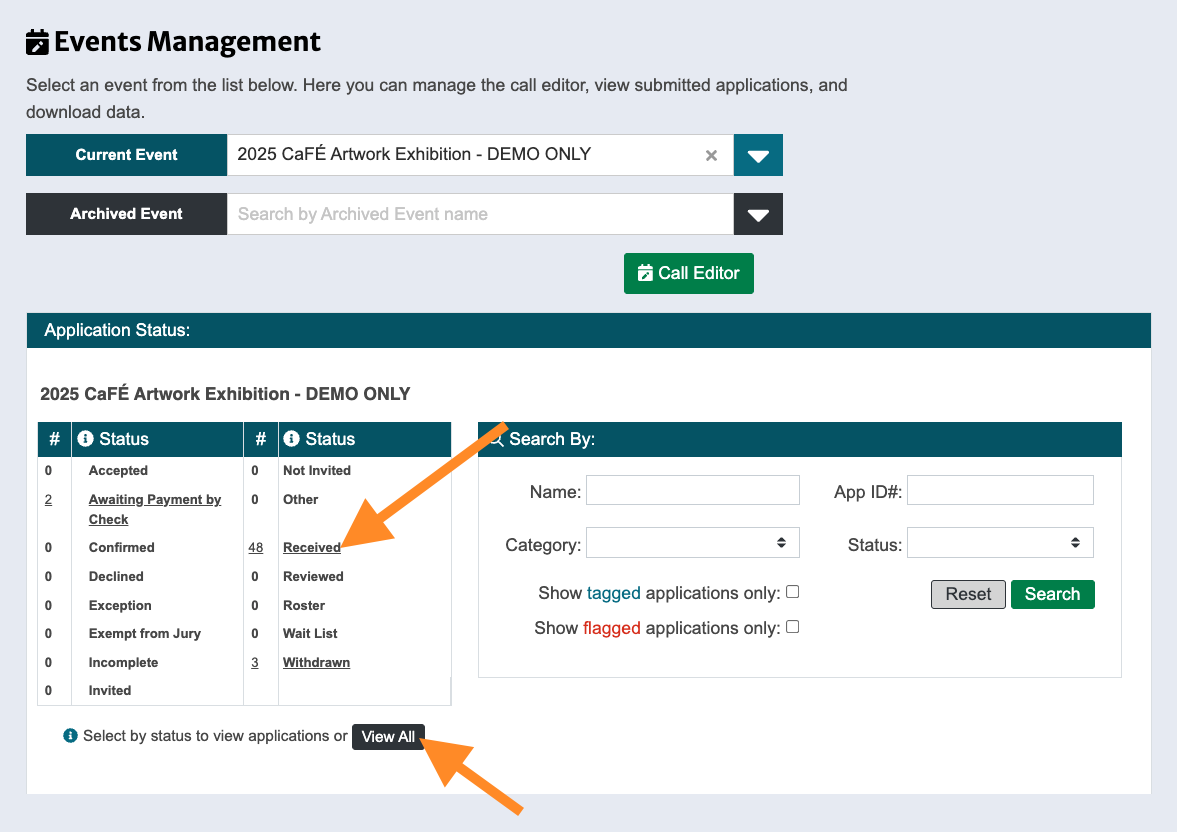Click the count 48 next to Received
The image size is (1177, 832).
click(256, 547)
